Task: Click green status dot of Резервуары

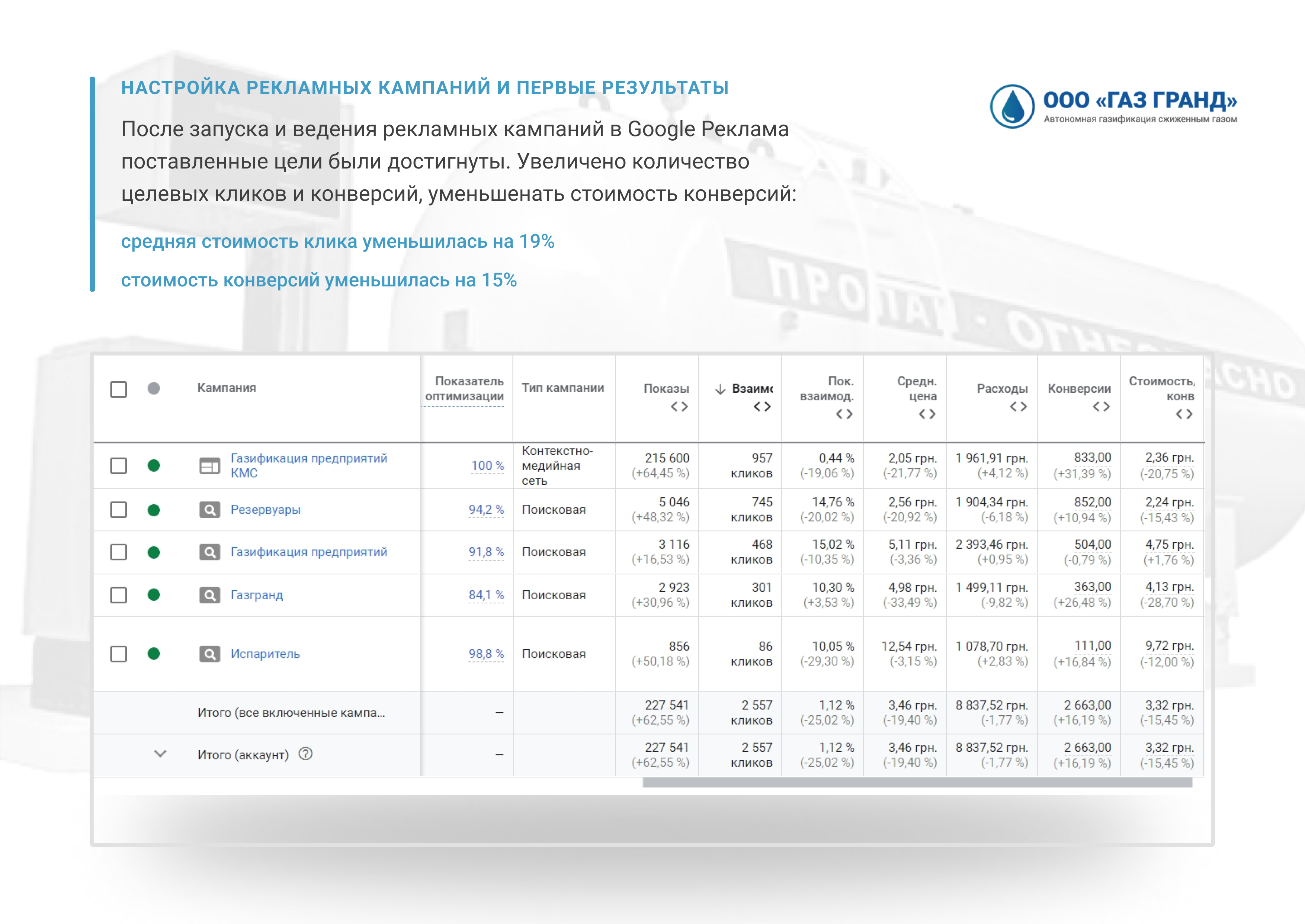Action: (x=154, y=510)
